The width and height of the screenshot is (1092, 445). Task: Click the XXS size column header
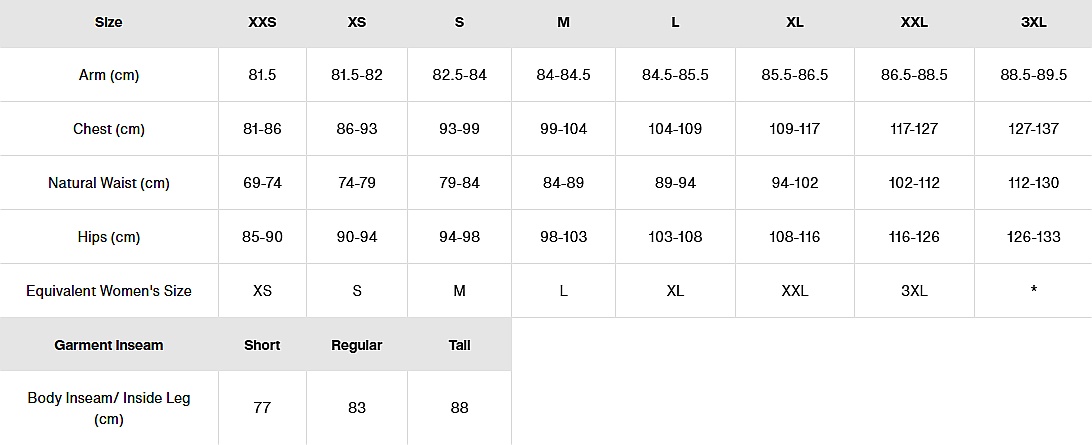click(262, 22)
